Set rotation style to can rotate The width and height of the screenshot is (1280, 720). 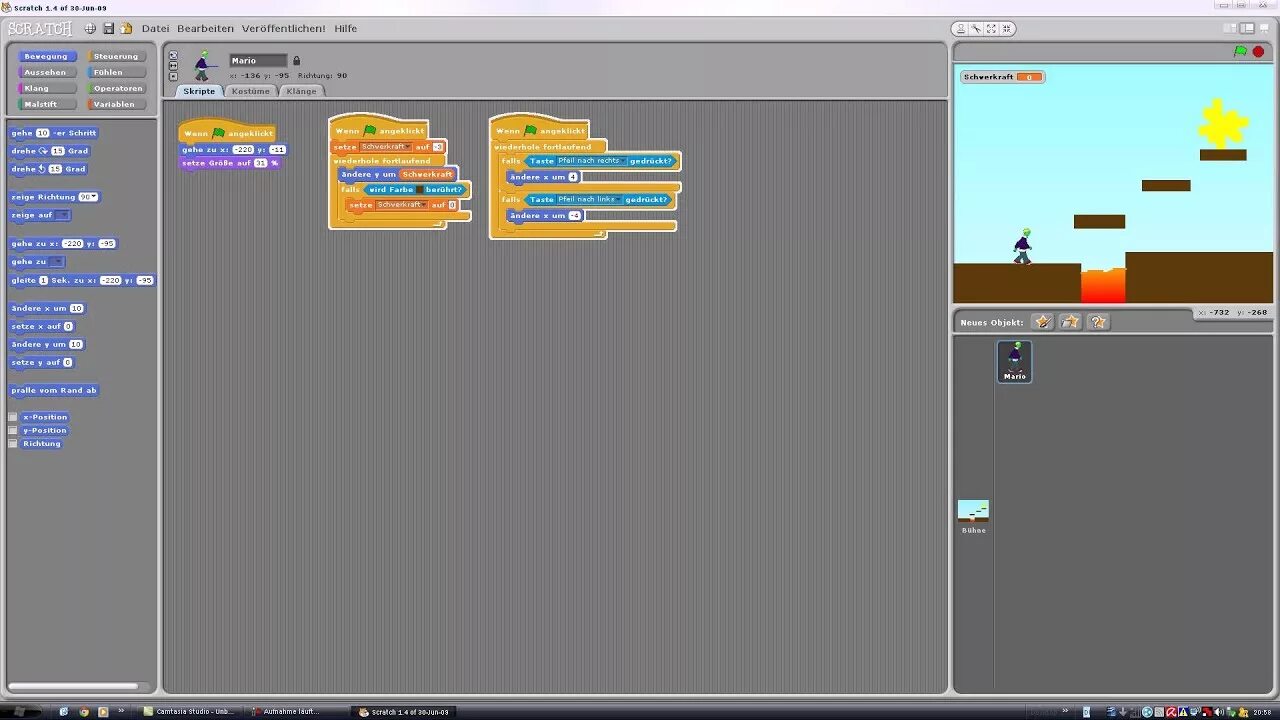coord(173,55)
